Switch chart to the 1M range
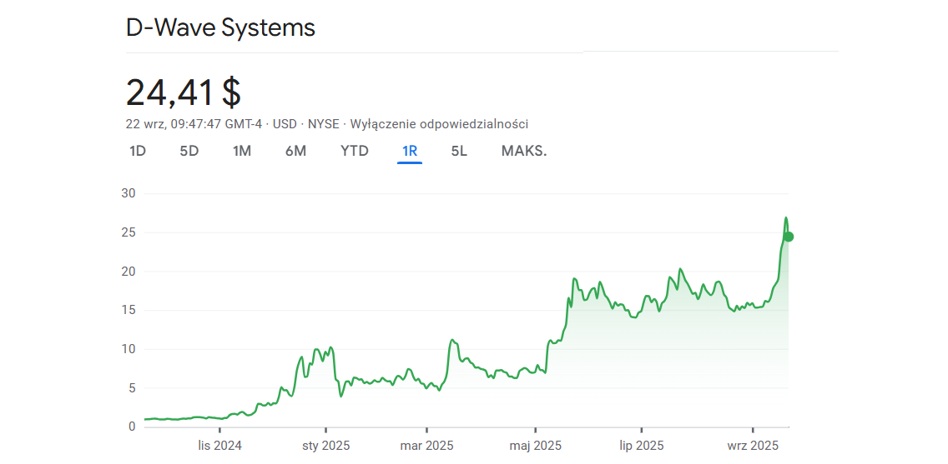This screenshot has width=948, height=464. (242, 151)
